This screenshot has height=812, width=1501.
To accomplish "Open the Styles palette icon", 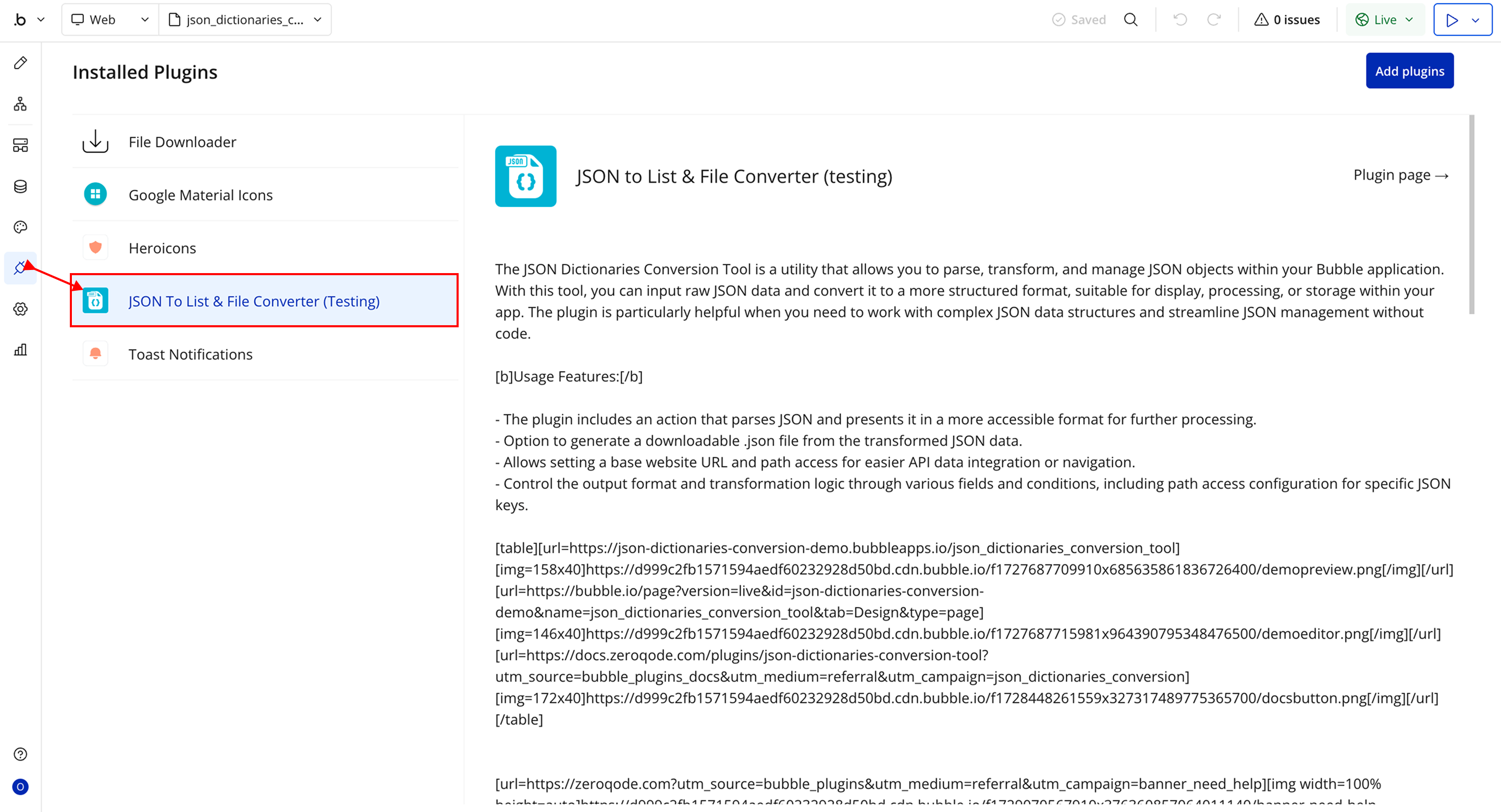I will point(20,227).
